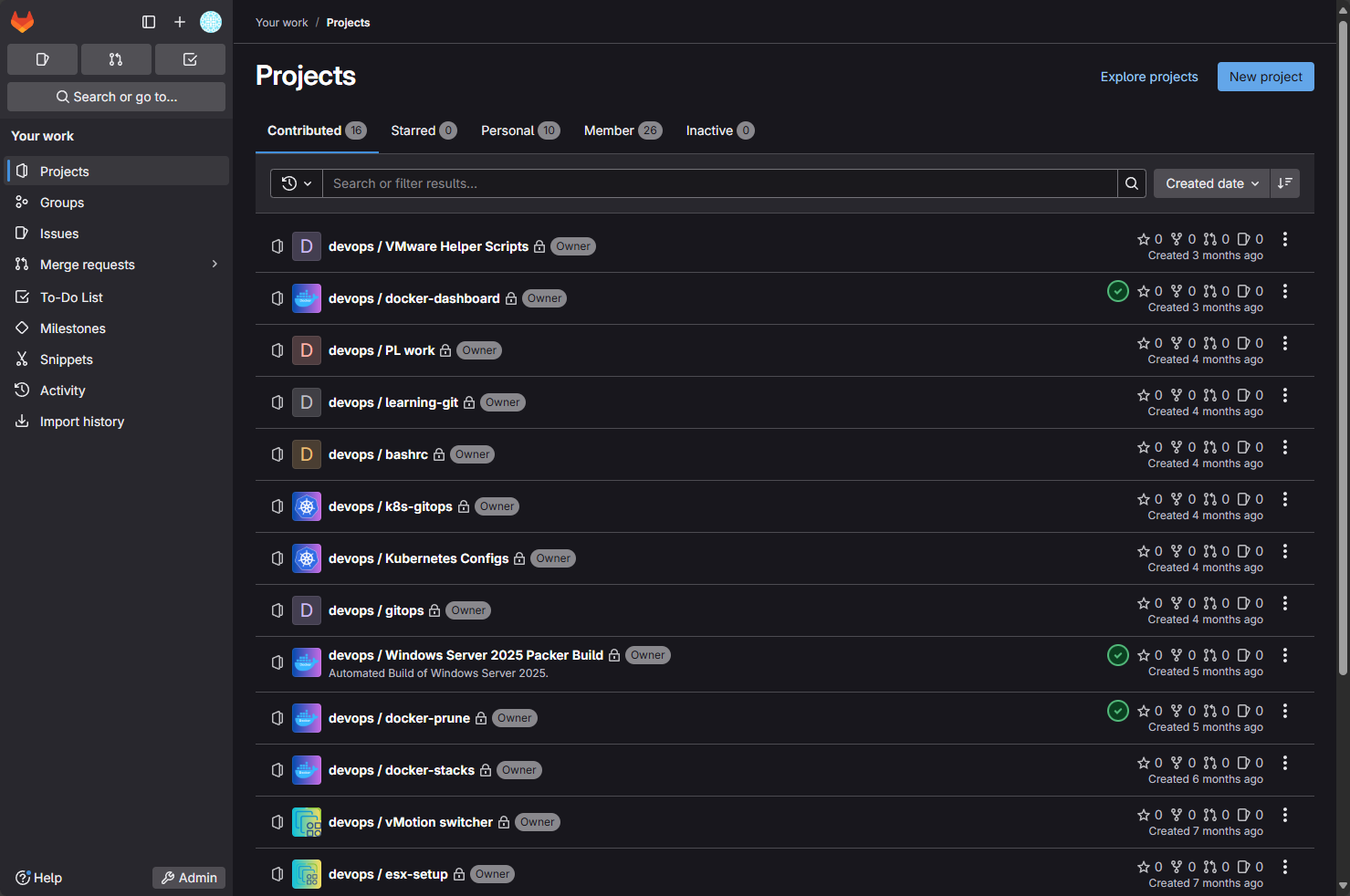Image resolution: width=1350 pixels, height=896 pixels.
Task: Toggle the sidebar collapse icon
Action: (149, 22)
